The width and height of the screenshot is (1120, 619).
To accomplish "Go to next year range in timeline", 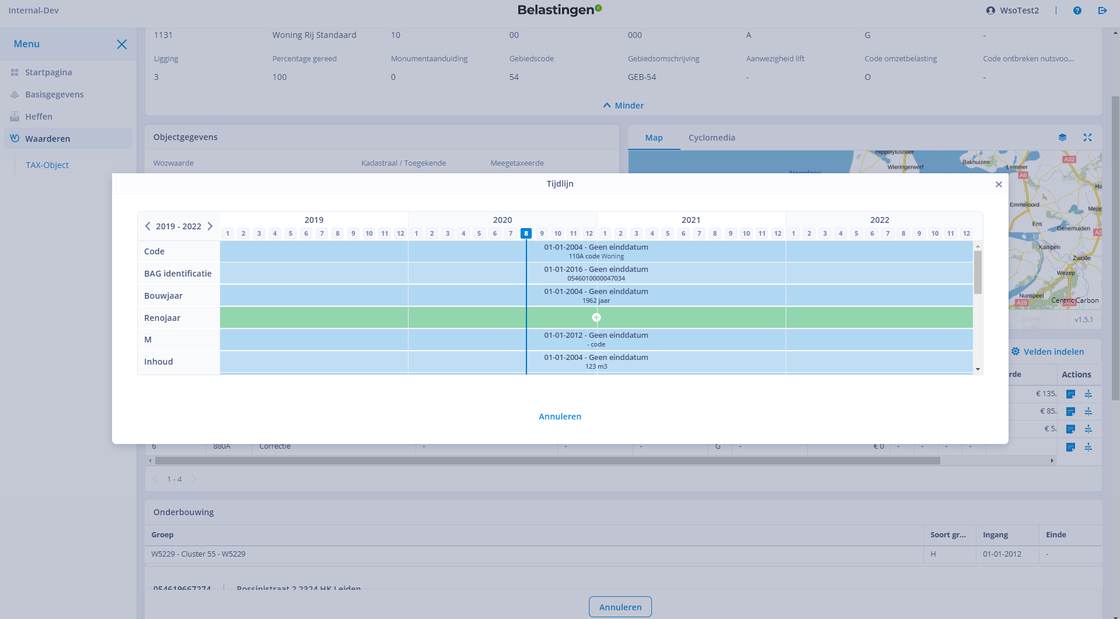I will (210, 226).
